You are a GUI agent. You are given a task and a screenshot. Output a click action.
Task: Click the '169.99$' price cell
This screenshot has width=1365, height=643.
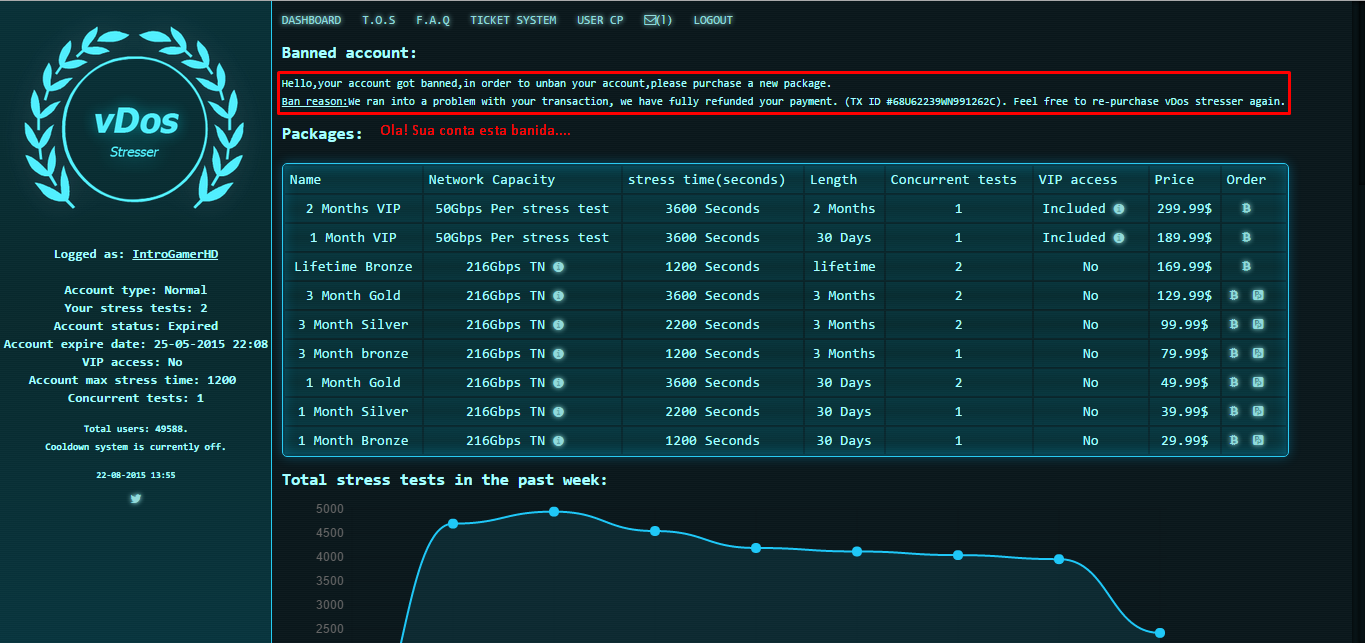[x=1184, y=267]
